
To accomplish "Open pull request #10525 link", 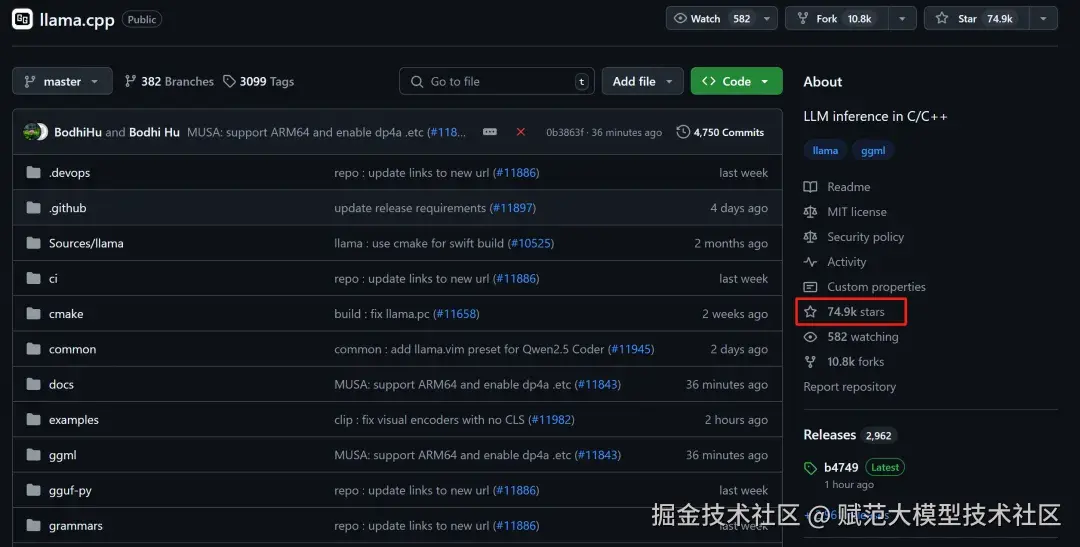I will pyautogui.click(x=531, y=243).
